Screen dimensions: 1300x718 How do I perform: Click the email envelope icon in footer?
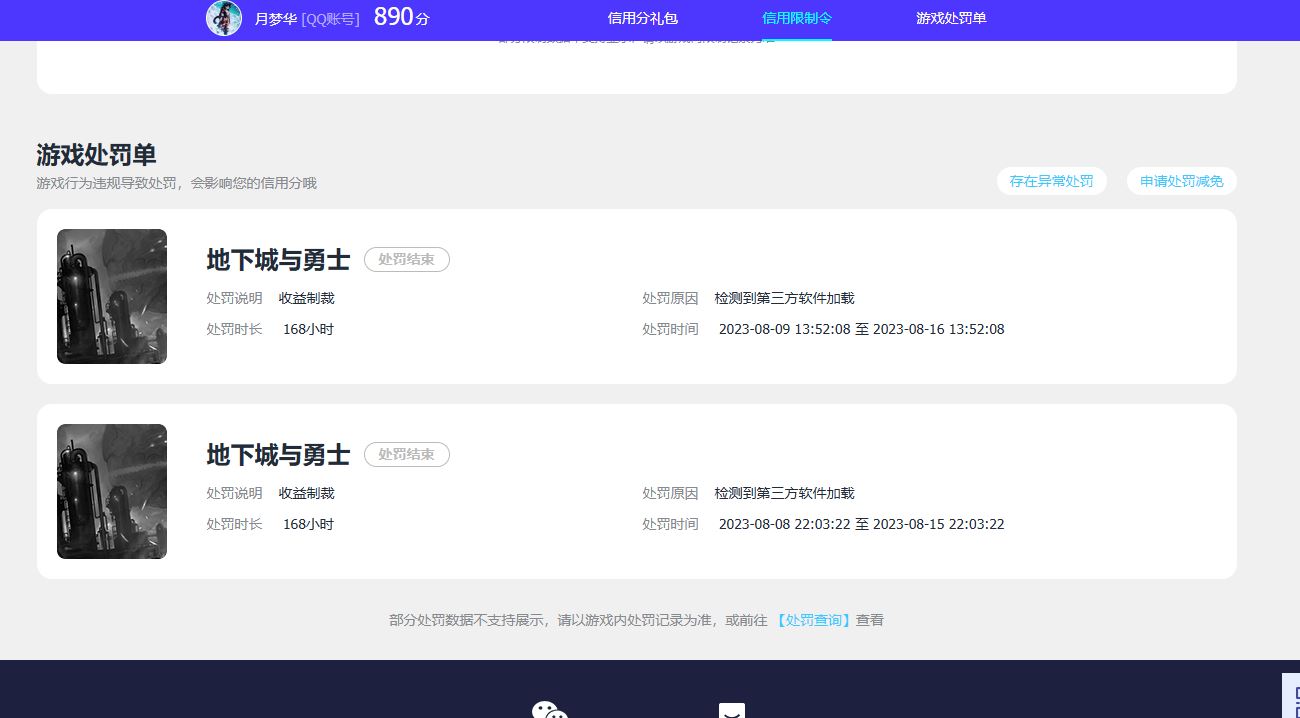click(731, 710)
